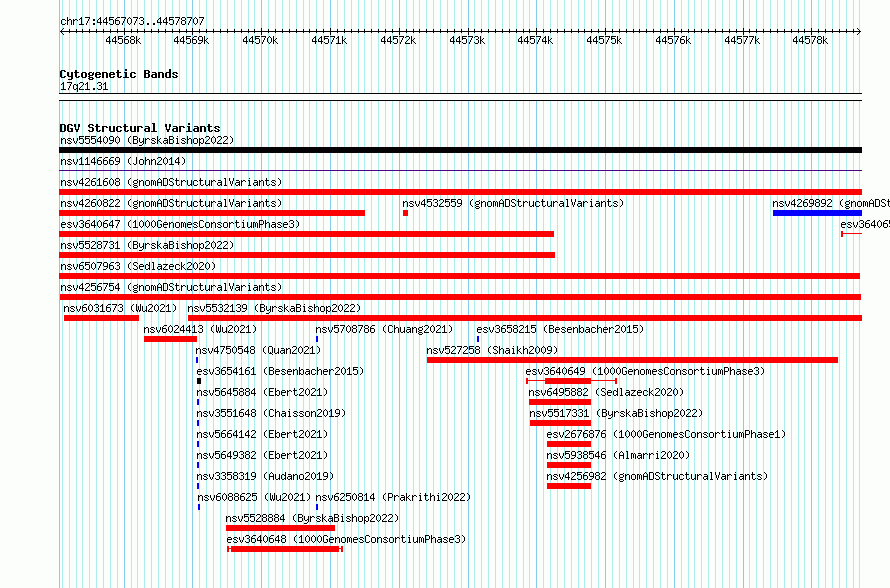Select esv3640647 1000GenomesConsortiumPhase3 label
The image size is (890, 588).
(180, 224)
